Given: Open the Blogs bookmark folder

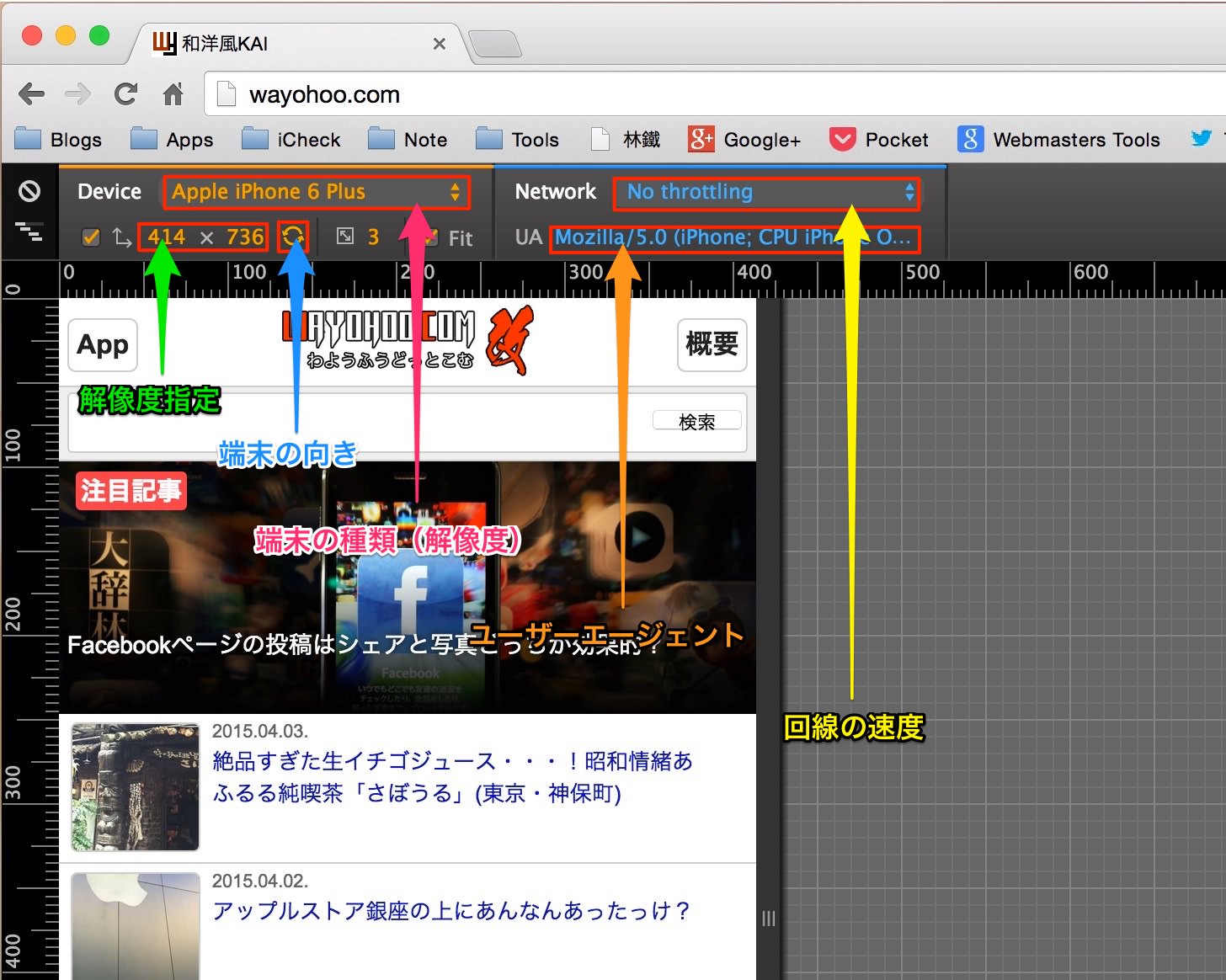Looking at the screenshot, I should (x=58, y=139).
